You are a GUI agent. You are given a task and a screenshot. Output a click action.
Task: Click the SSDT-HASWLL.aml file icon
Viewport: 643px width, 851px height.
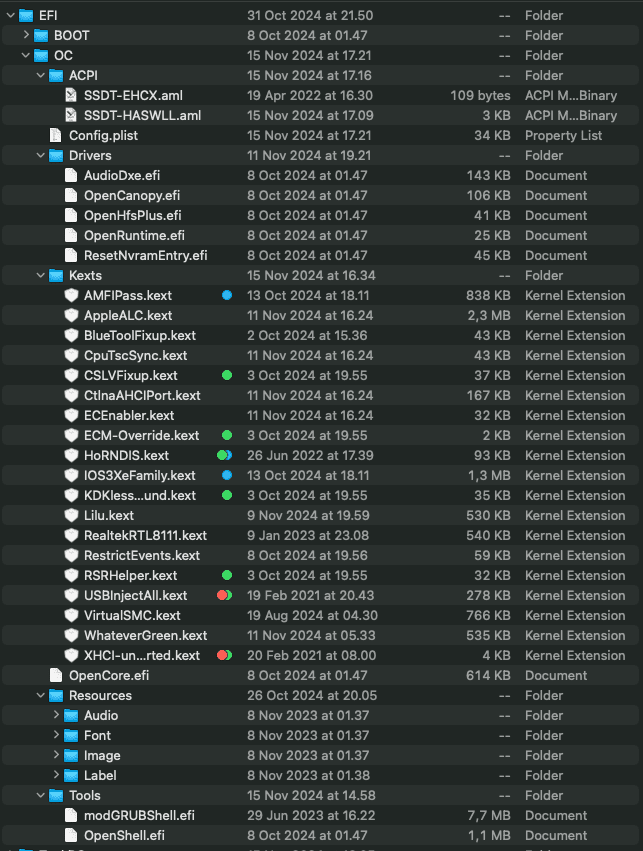(x=71, y=116)
